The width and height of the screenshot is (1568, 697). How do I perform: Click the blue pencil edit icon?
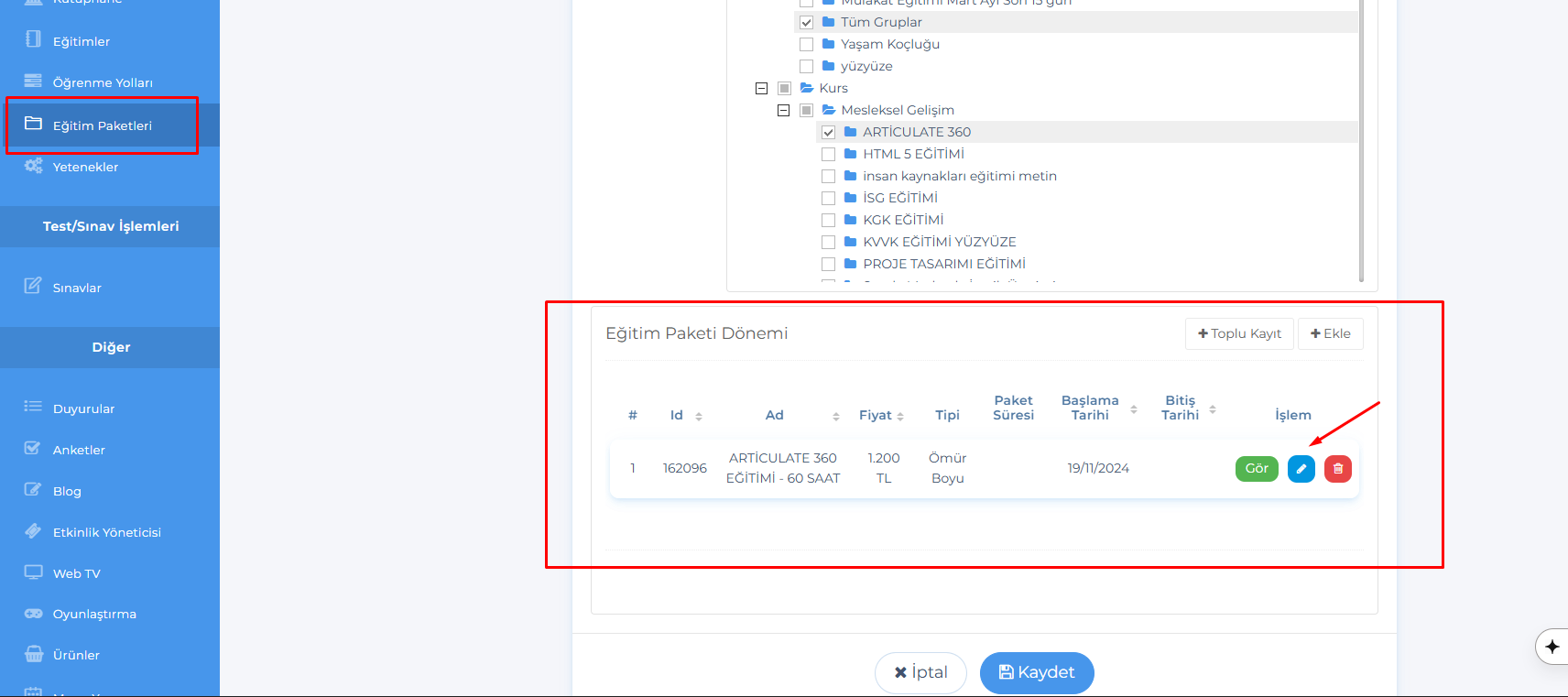(x=1301, y=469)
